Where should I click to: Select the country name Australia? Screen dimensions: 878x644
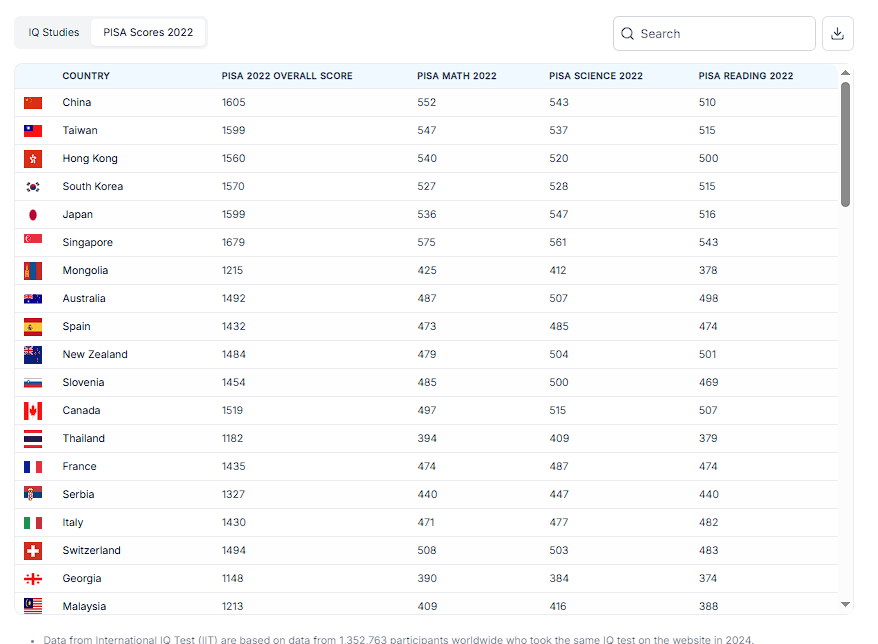point(84,298)
